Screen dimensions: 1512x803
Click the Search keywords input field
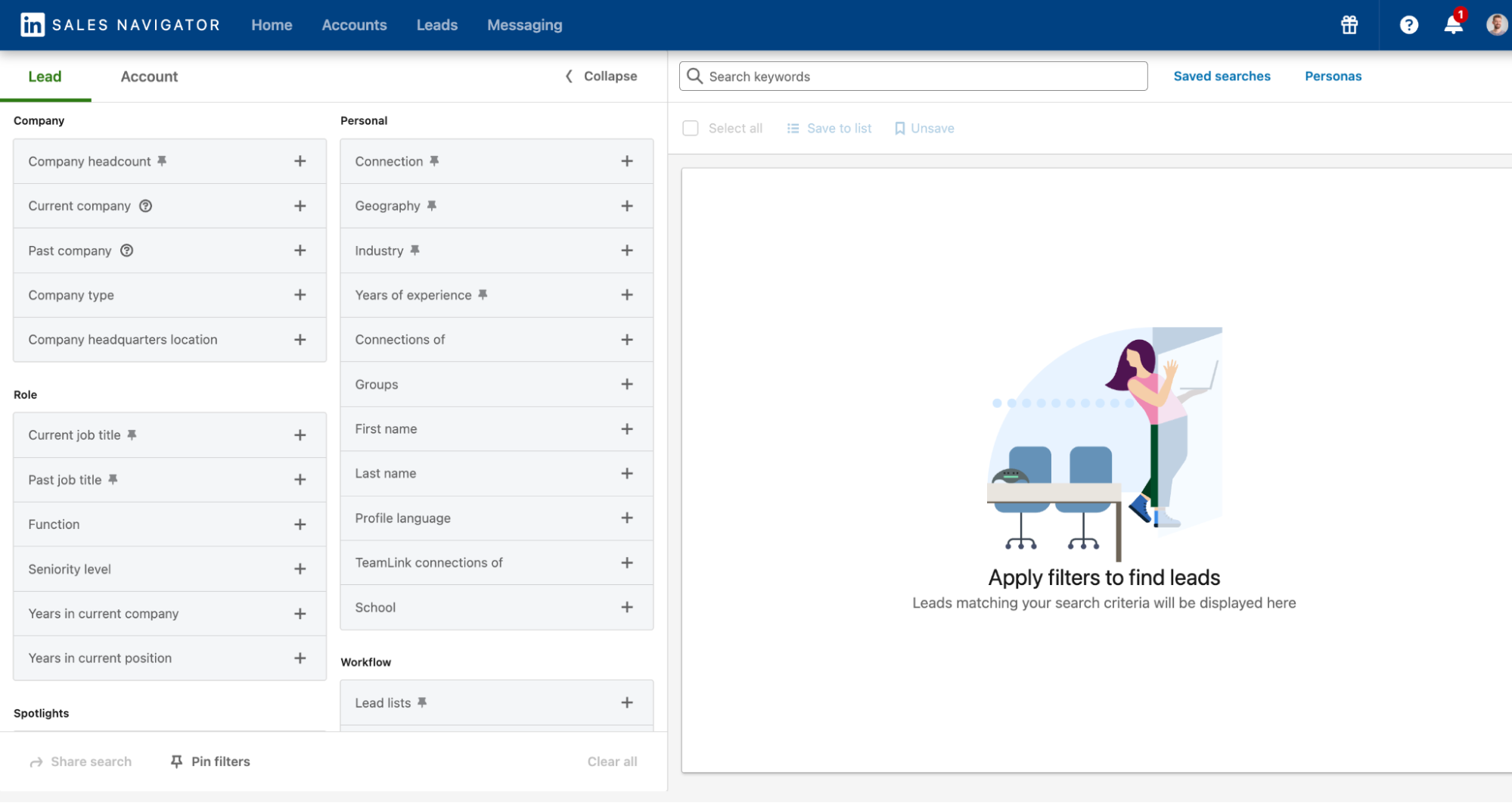(913, 76)
